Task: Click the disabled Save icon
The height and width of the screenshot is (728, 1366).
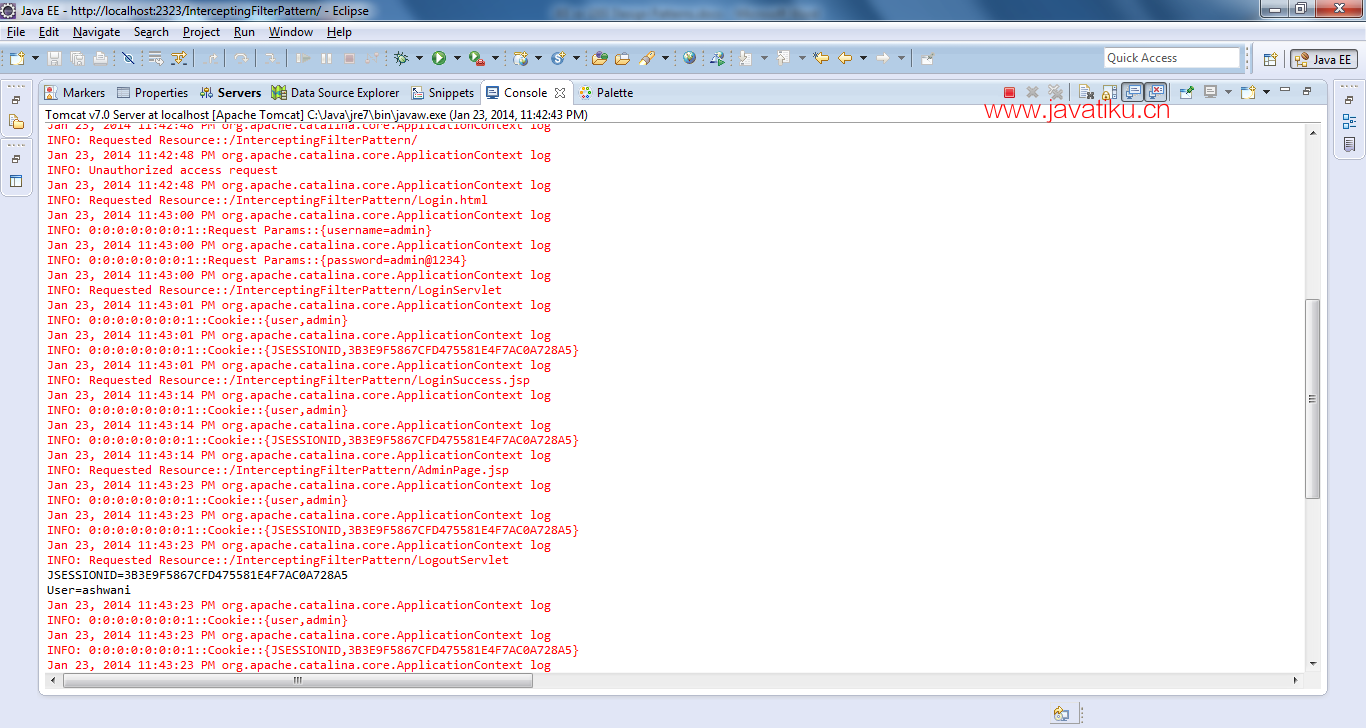Action: coord(54,58)
